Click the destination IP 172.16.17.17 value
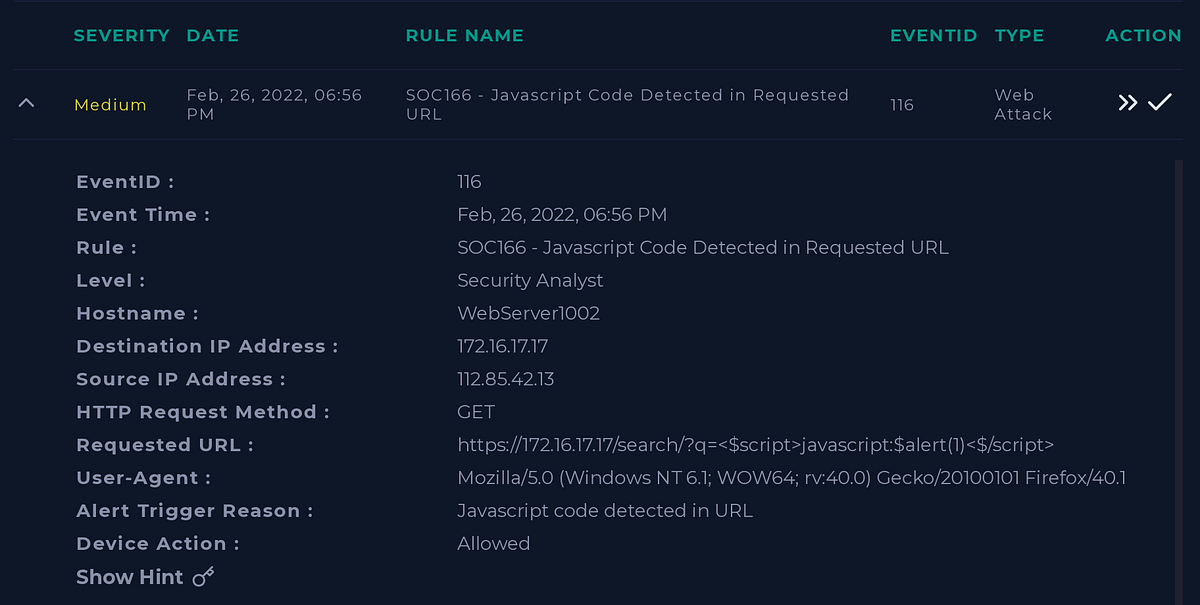Viewport: 1200px width, 605px height. point(502,346)
